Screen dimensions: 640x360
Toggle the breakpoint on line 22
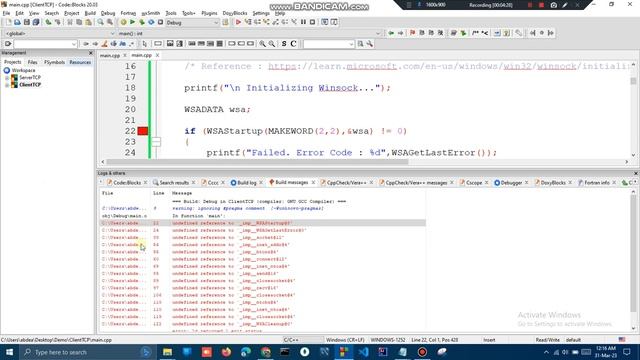(x=143, y=131)
